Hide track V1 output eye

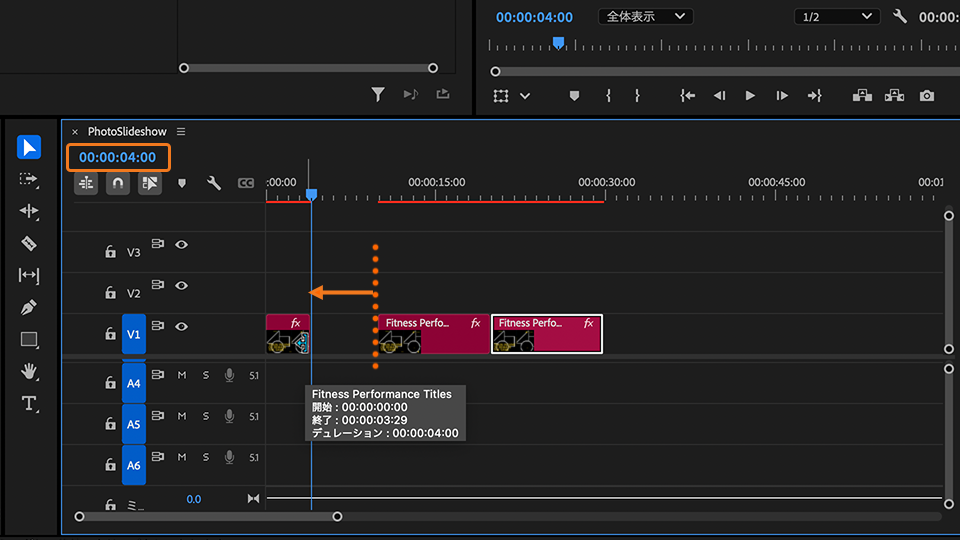(181, 326)
